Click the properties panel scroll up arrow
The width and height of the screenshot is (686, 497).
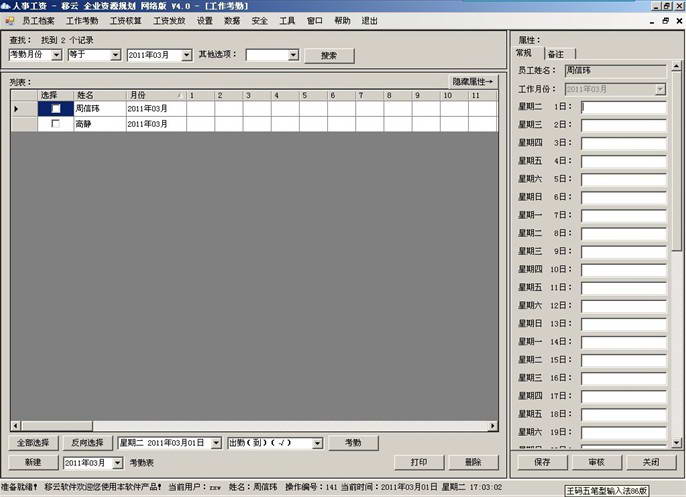point(676,66)
